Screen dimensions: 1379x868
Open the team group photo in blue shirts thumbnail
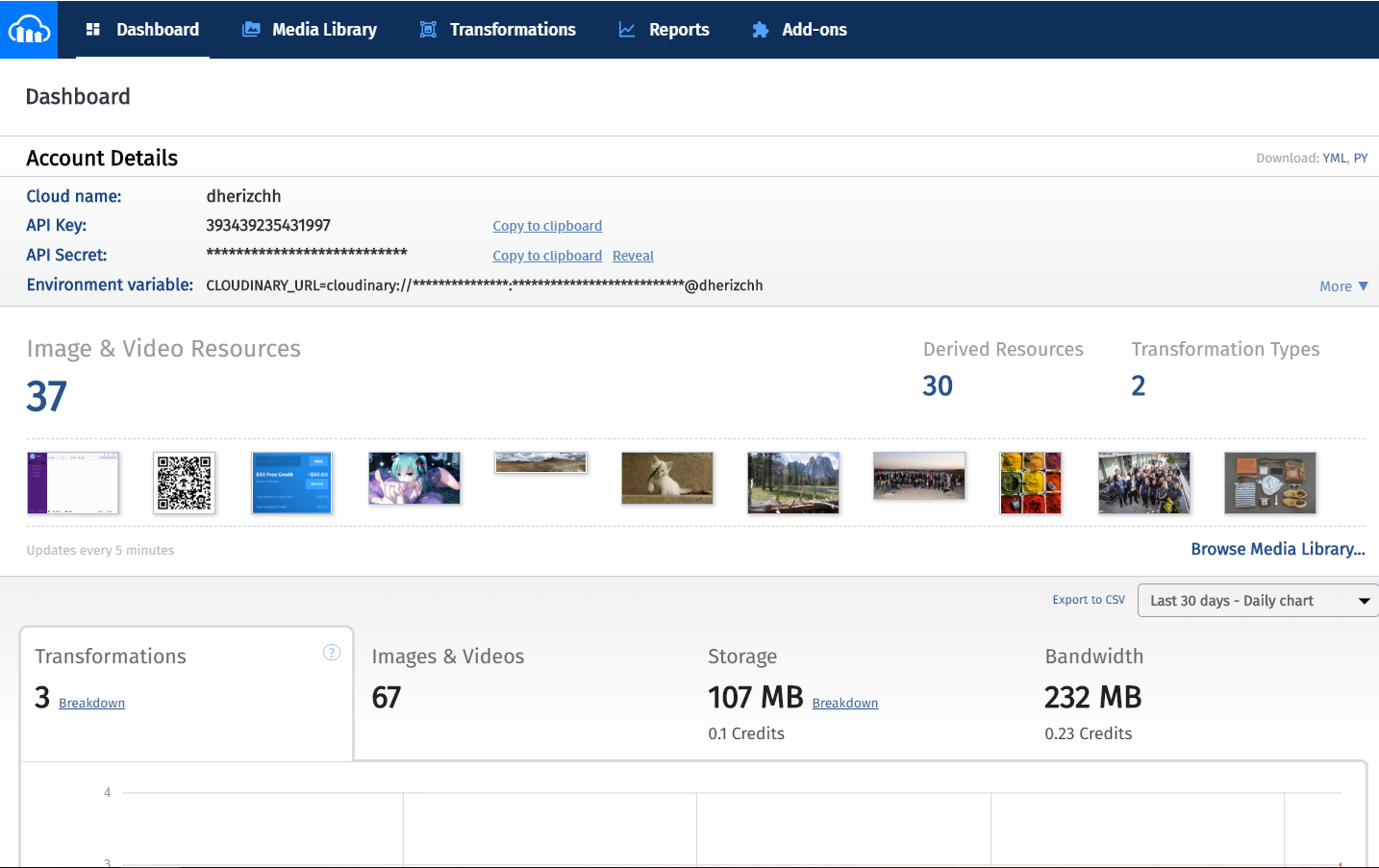click(x=1144, y=483)
